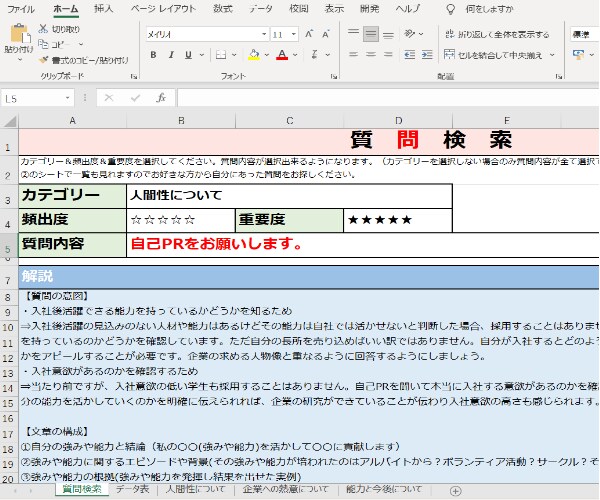Switch to the 開発 ribbon tab

(369, 8)
